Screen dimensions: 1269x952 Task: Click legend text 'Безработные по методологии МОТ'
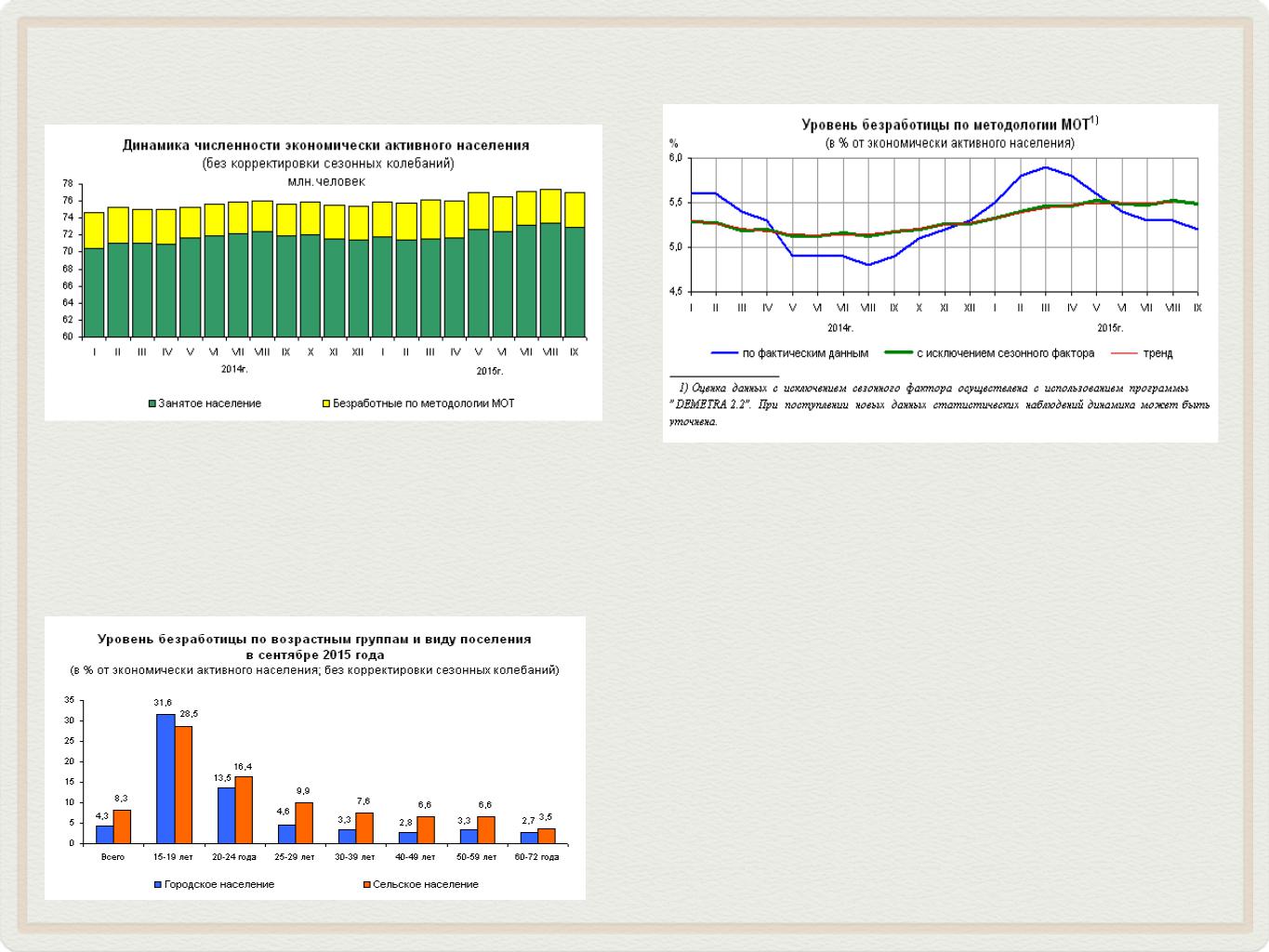[424, 404]
